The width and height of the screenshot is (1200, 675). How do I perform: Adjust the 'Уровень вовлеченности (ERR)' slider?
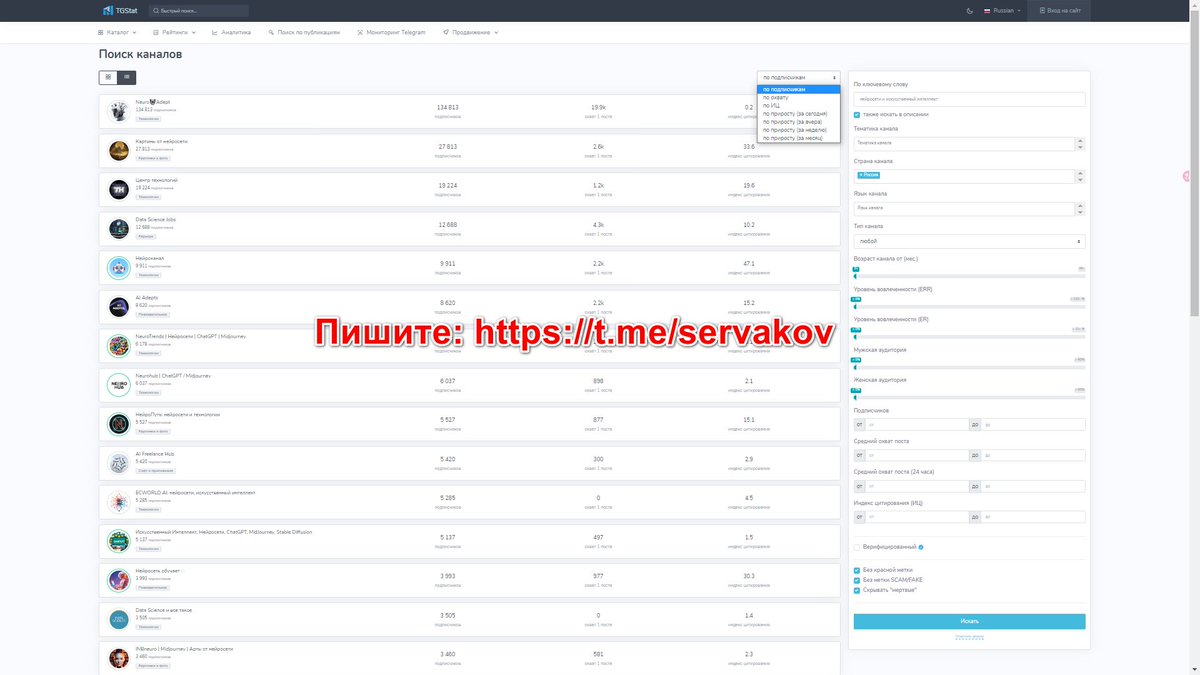(x=856, y=305)
